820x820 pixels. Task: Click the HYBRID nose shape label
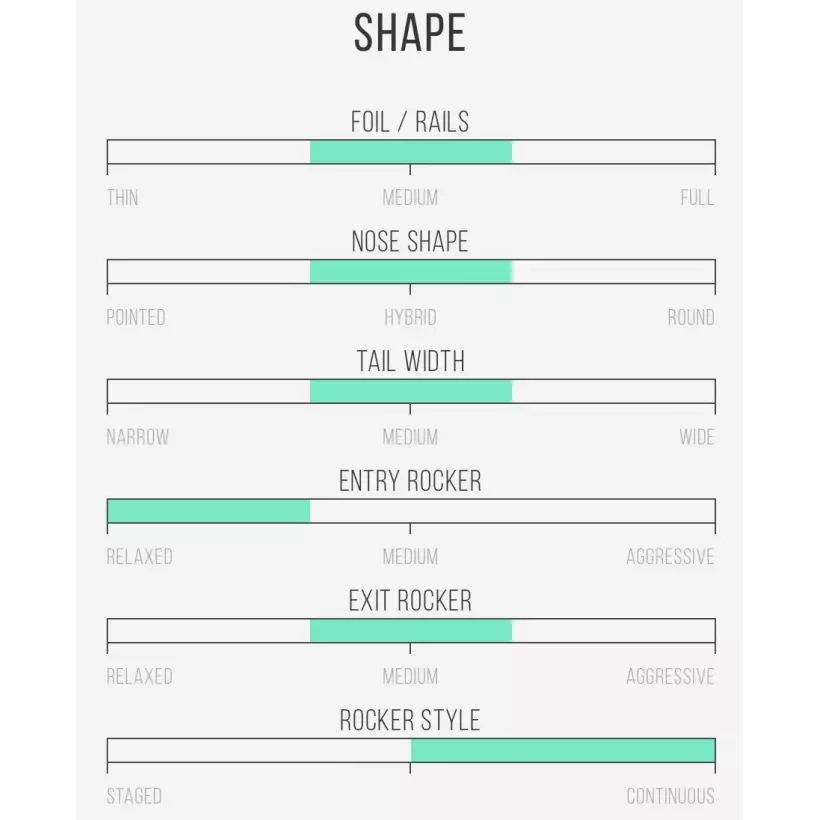click(x=410, y=318)
